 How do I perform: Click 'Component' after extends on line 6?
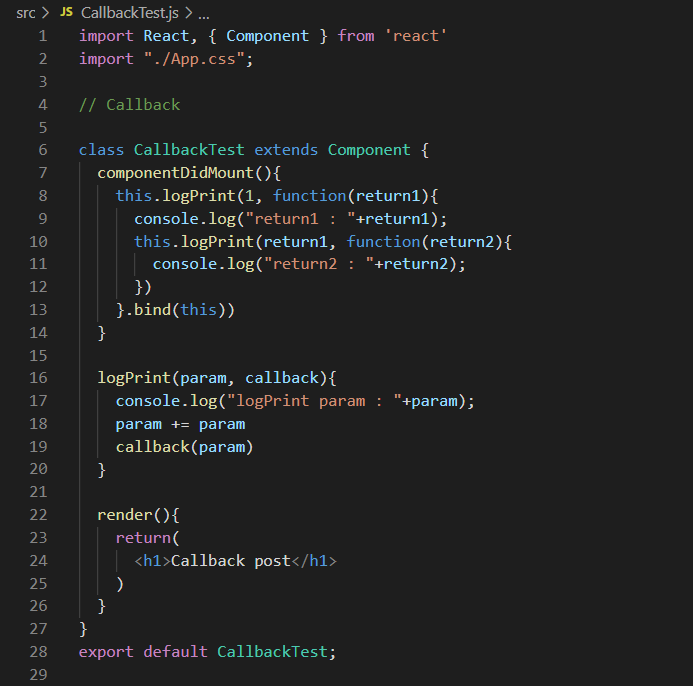(x=369, y=150)
